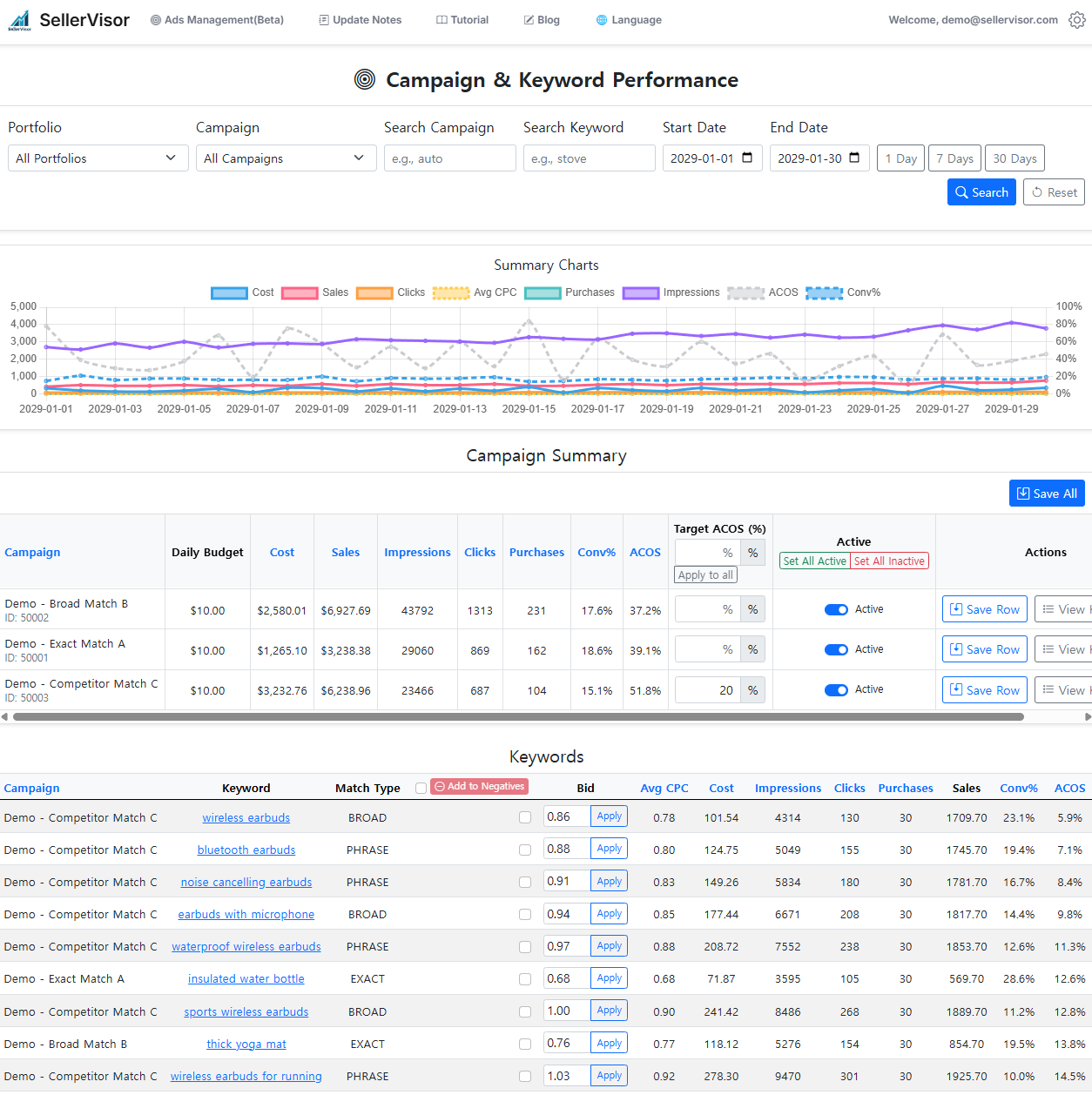
Task: Apply bid for sports wireless earbuds
Action: tap(610, 1011)
